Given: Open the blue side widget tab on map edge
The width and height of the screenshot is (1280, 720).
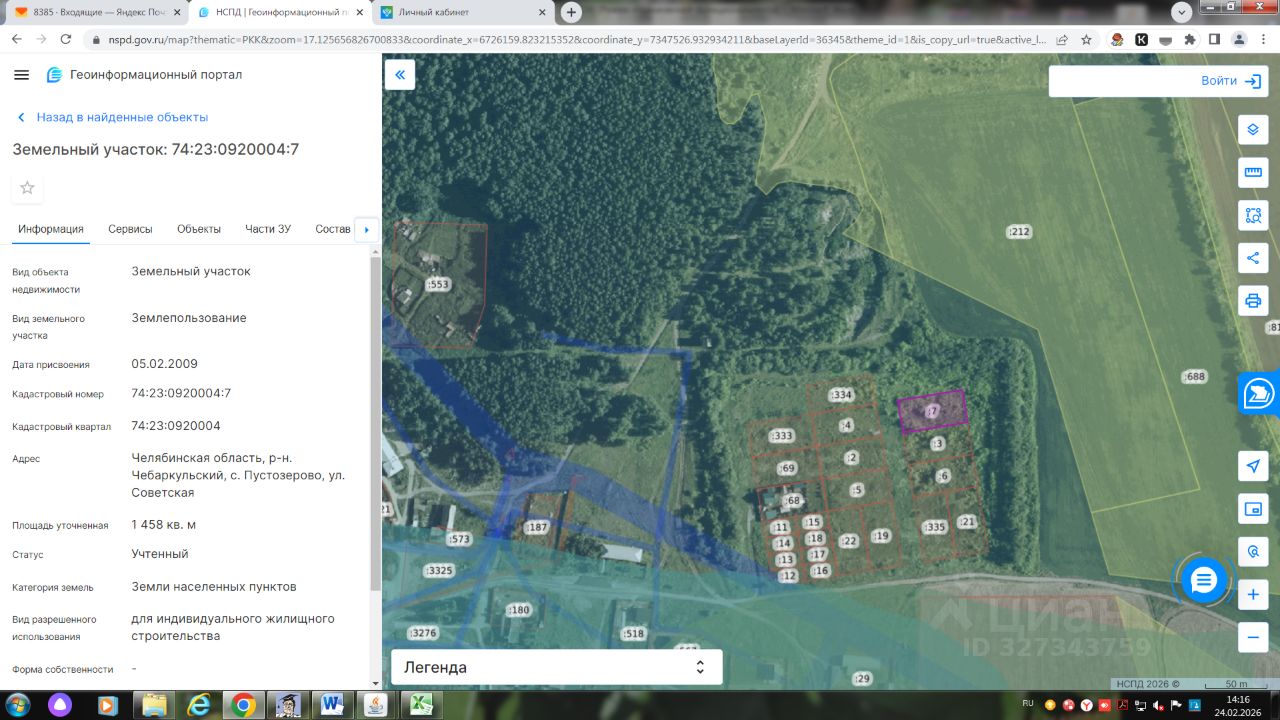Looking at the screenshot, I should point(1259,394).
